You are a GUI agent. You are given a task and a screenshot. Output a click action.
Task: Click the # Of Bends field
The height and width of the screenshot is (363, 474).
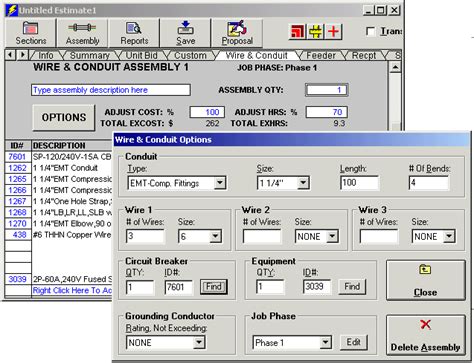tap(429, 183)
